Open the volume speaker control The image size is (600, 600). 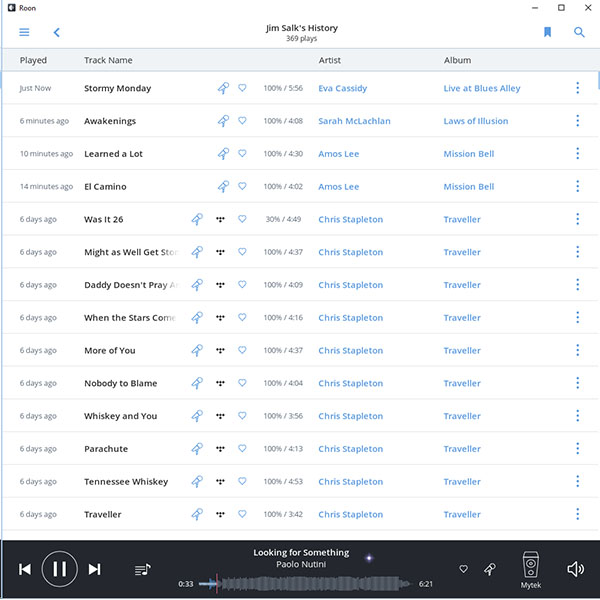[575, 569]
